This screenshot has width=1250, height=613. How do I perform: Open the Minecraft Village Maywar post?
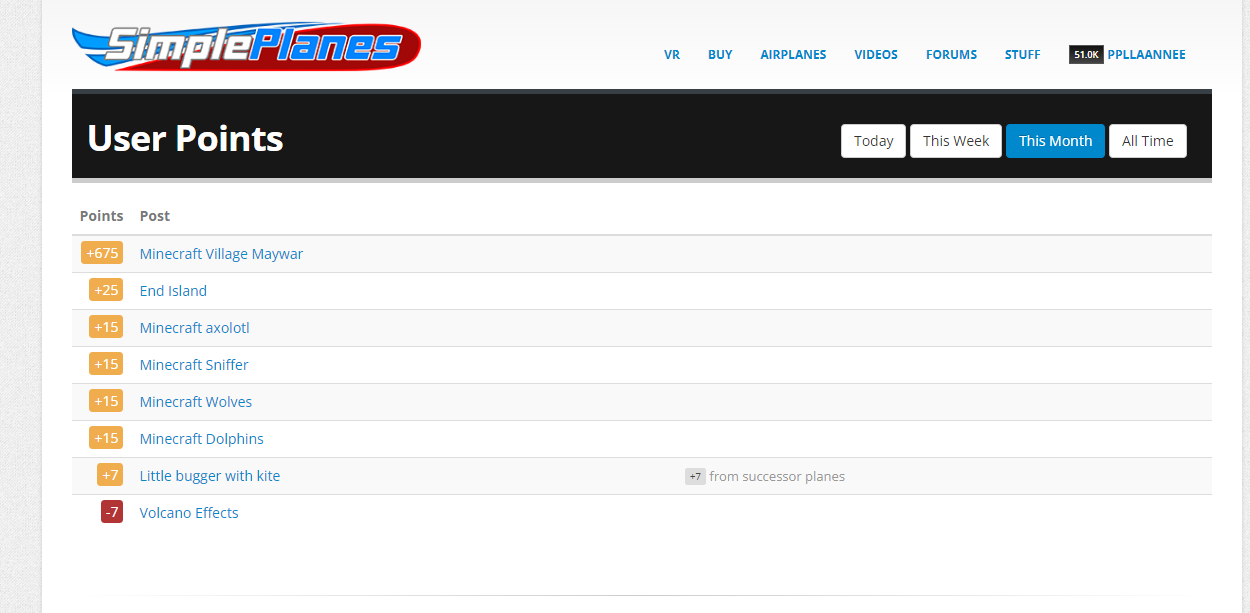click(221, 254)
